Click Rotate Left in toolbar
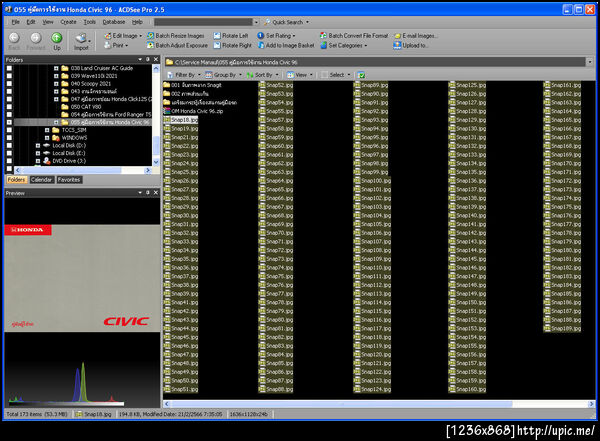 click(x=233, y=35)
